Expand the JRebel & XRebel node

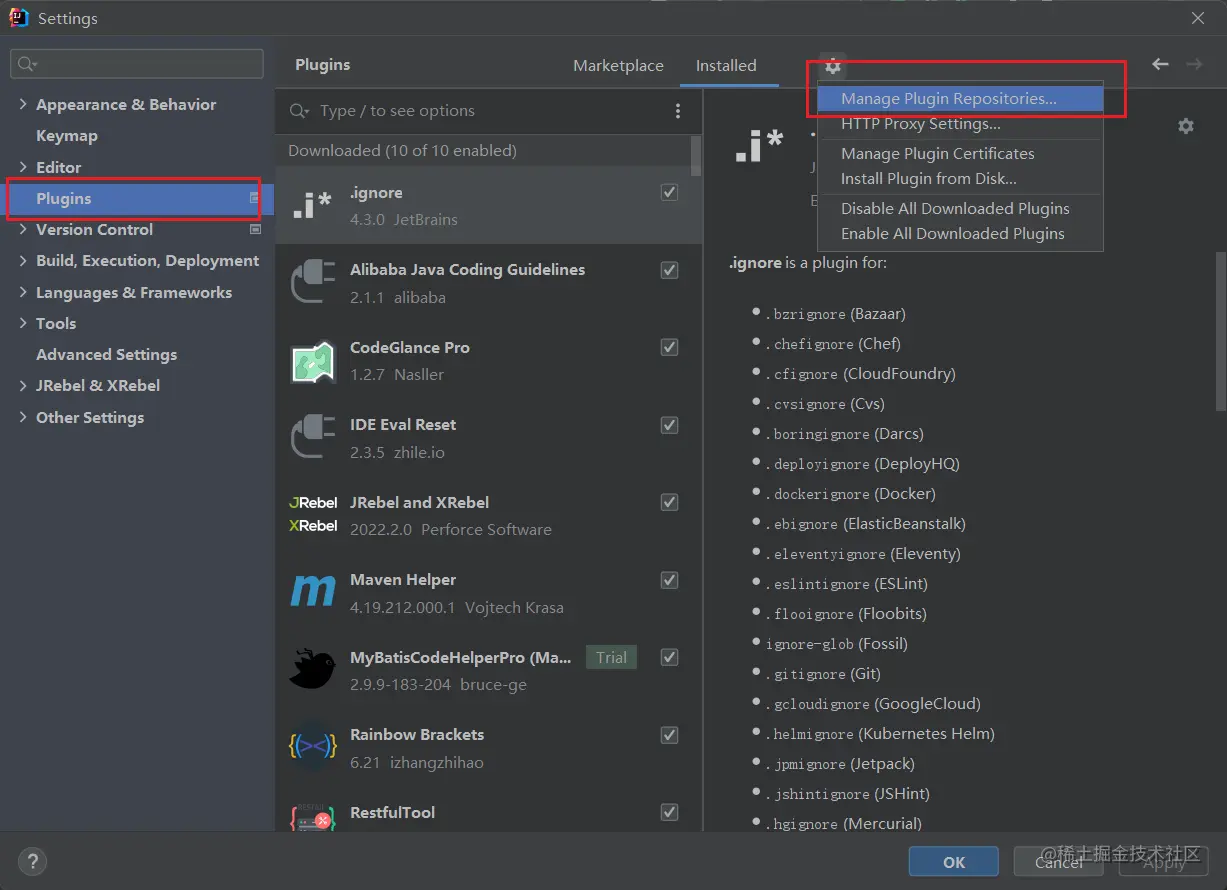tap(23, 385)
